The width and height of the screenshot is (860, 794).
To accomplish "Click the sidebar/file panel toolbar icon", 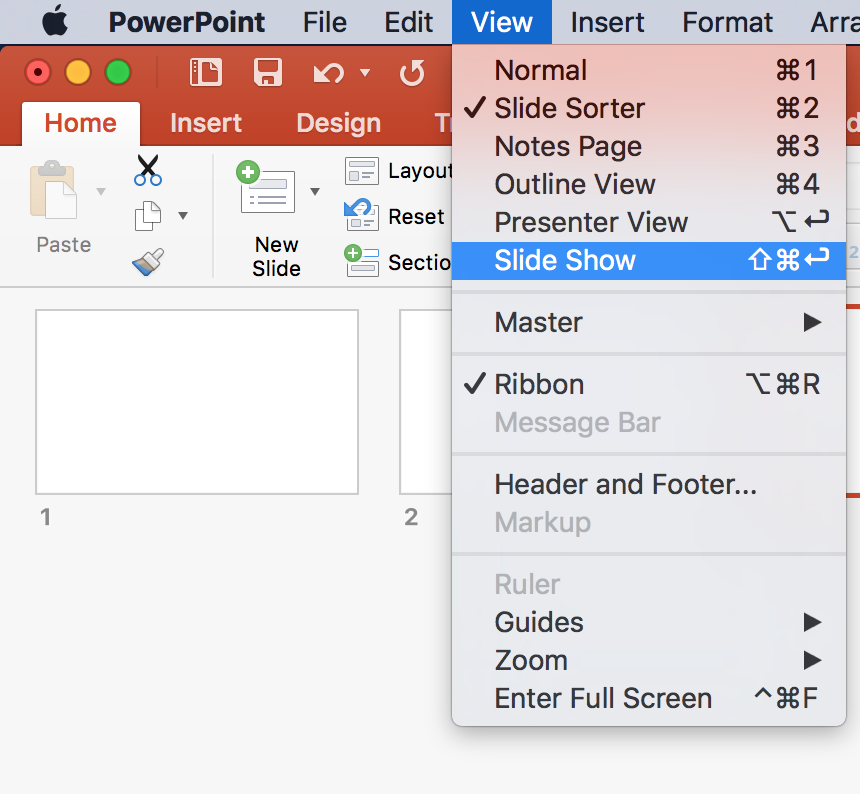I will [x=206, y=72].
